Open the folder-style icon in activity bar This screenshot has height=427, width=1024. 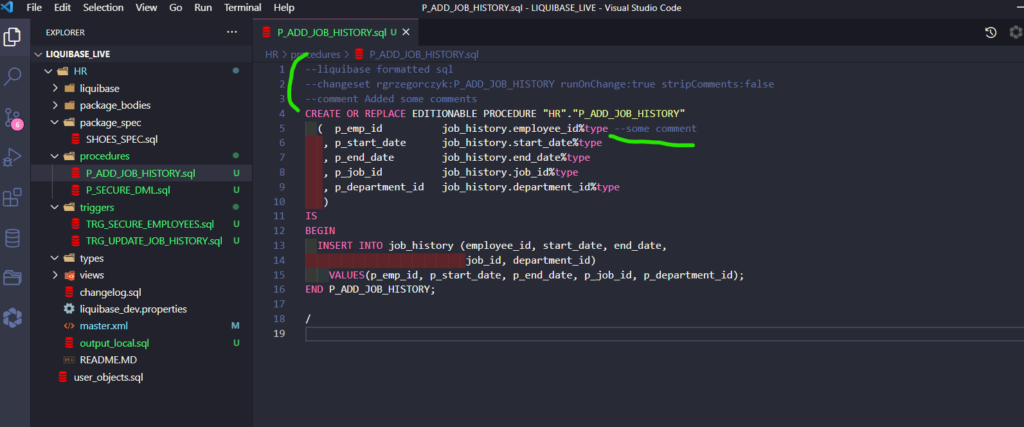click(12, 278)
